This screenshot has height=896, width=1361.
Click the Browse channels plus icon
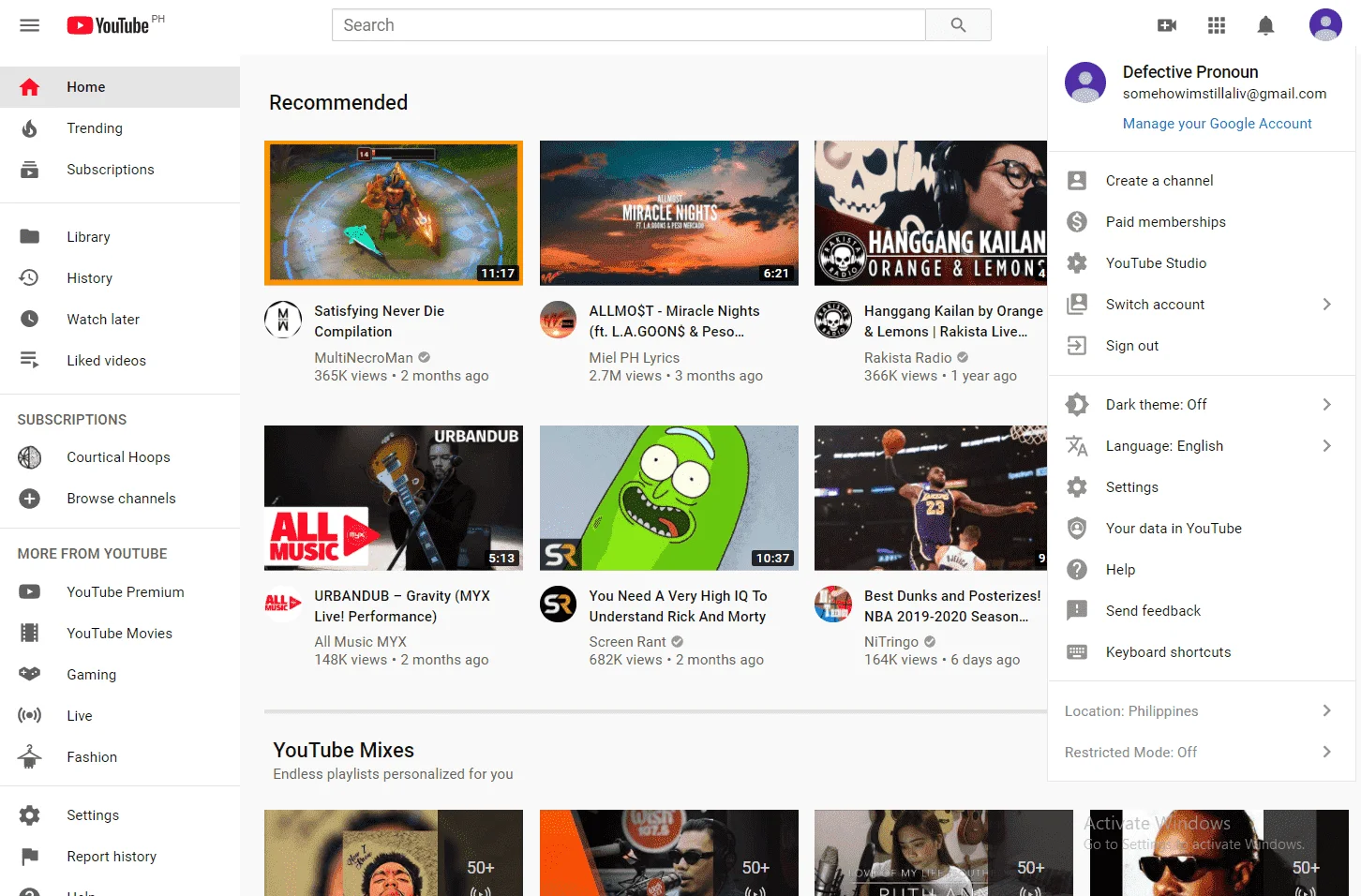tap(30, 499)
